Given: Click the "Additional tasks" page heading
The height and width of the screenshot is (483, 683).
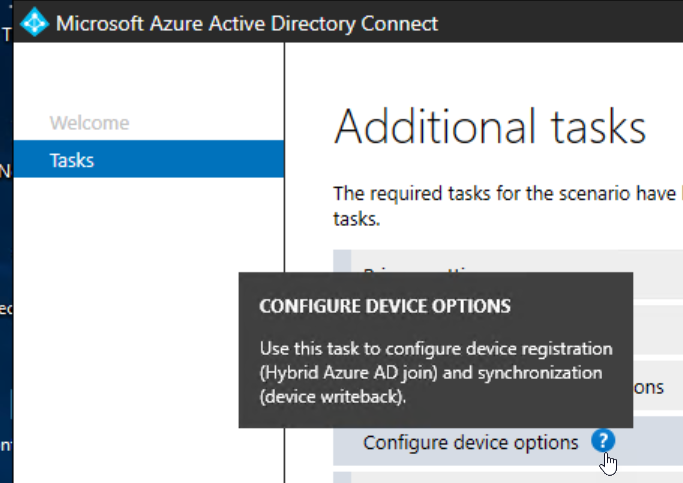Looking at the screenshot, I should pyautogui.click(x=490, y=127).
